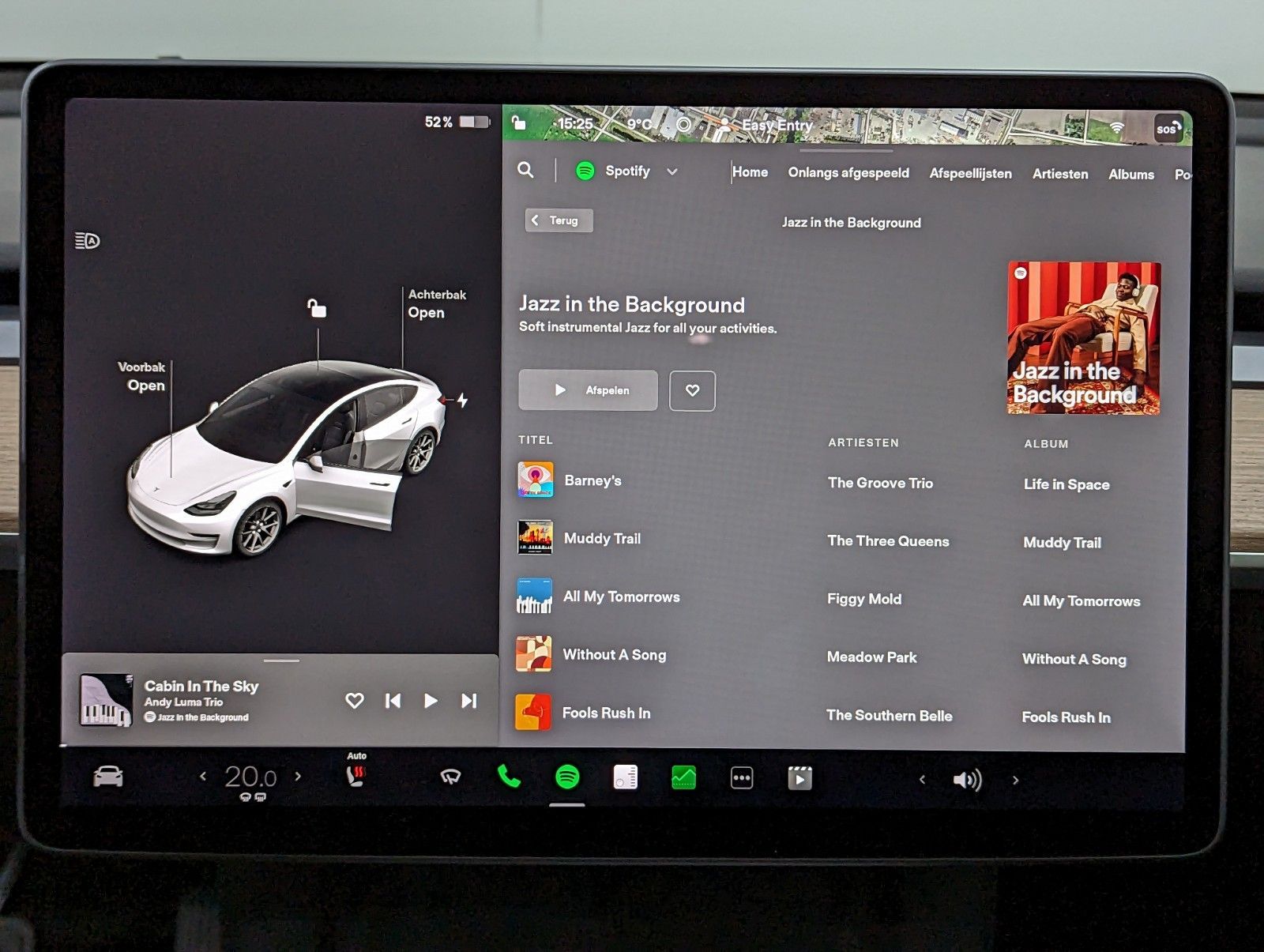This screenshot has width=1264, height=952.
Task: Close the front trunk via Voorbak Open
Action: 141,377
